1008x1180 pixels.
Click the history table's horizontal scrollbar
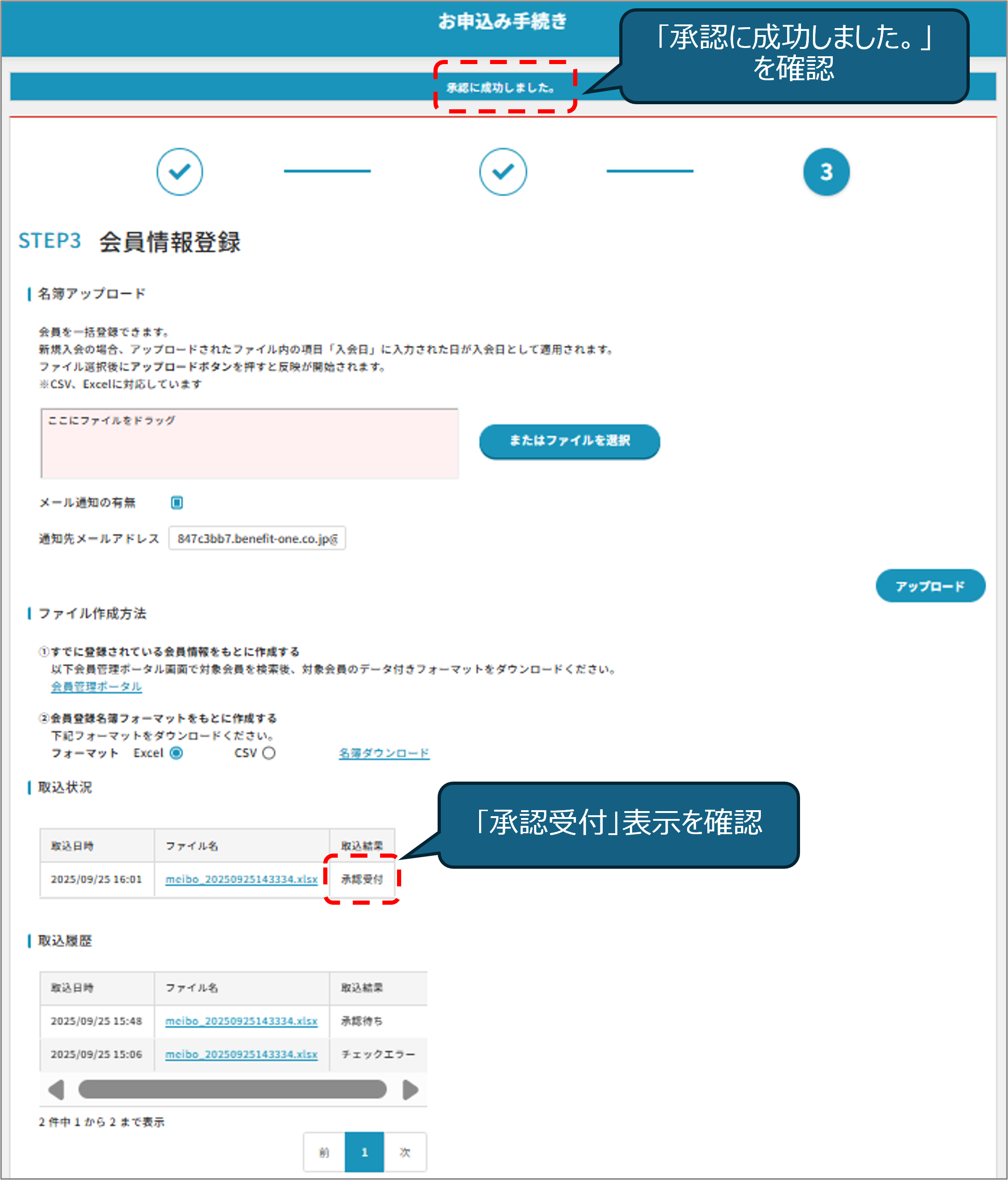(232, 1090)
